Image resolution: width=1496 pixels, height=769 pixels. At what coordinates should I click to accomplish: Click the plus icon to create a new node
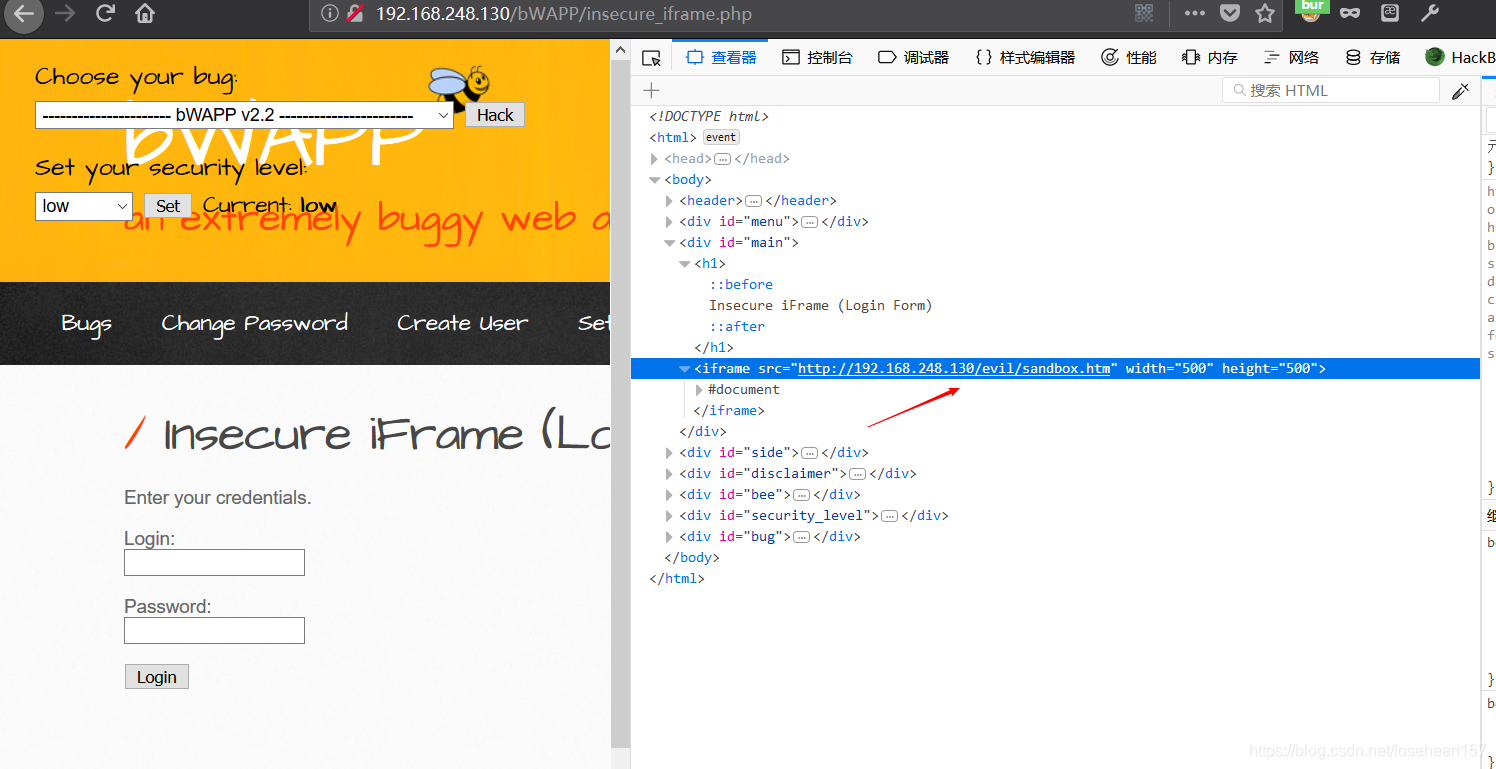pyautogui.click(x=651, y=91)
